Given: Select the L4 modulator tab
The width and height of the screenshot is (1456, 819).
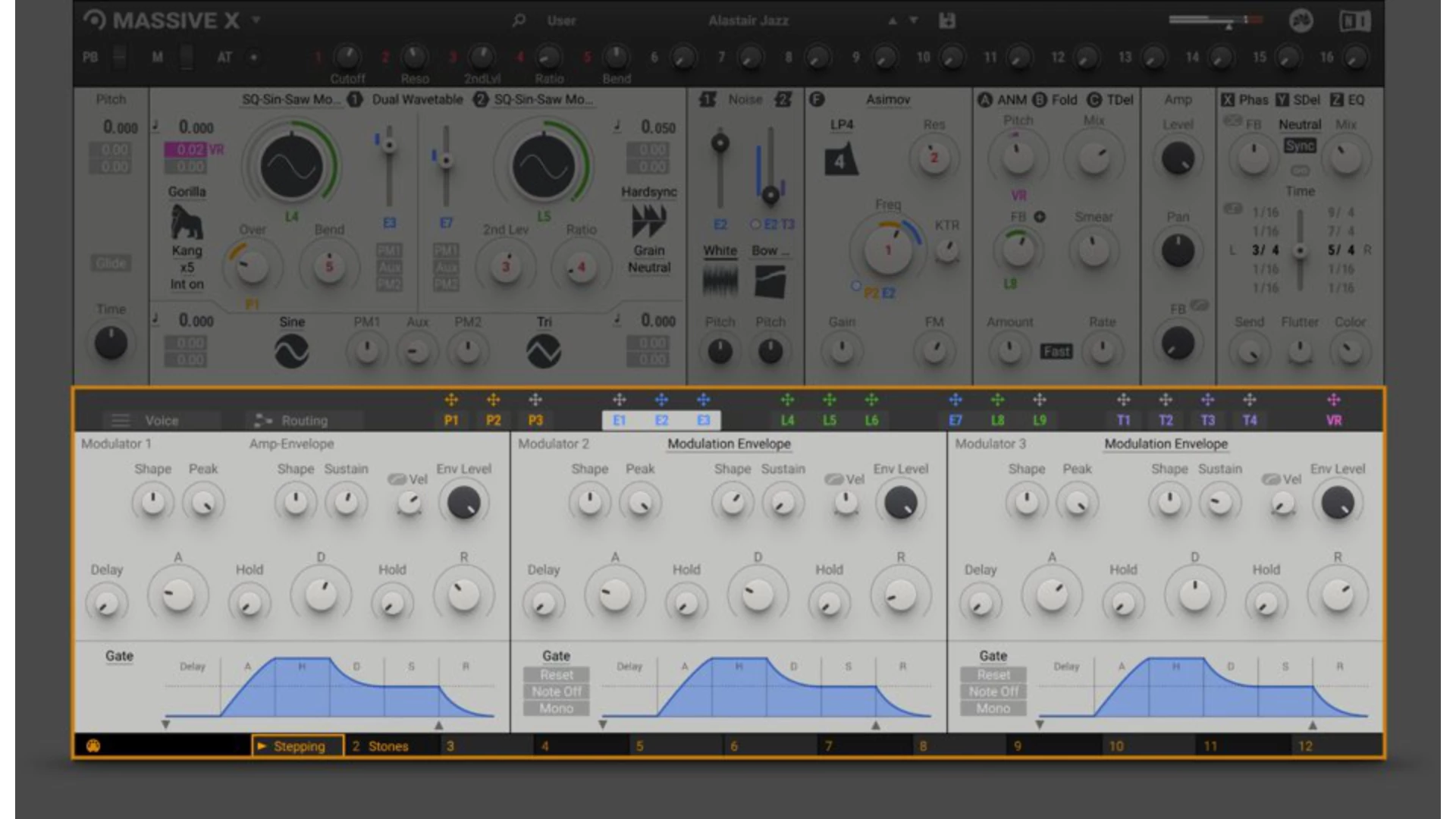Looking at the screenshot, I should pyautogui.click(x=788, y=420).
